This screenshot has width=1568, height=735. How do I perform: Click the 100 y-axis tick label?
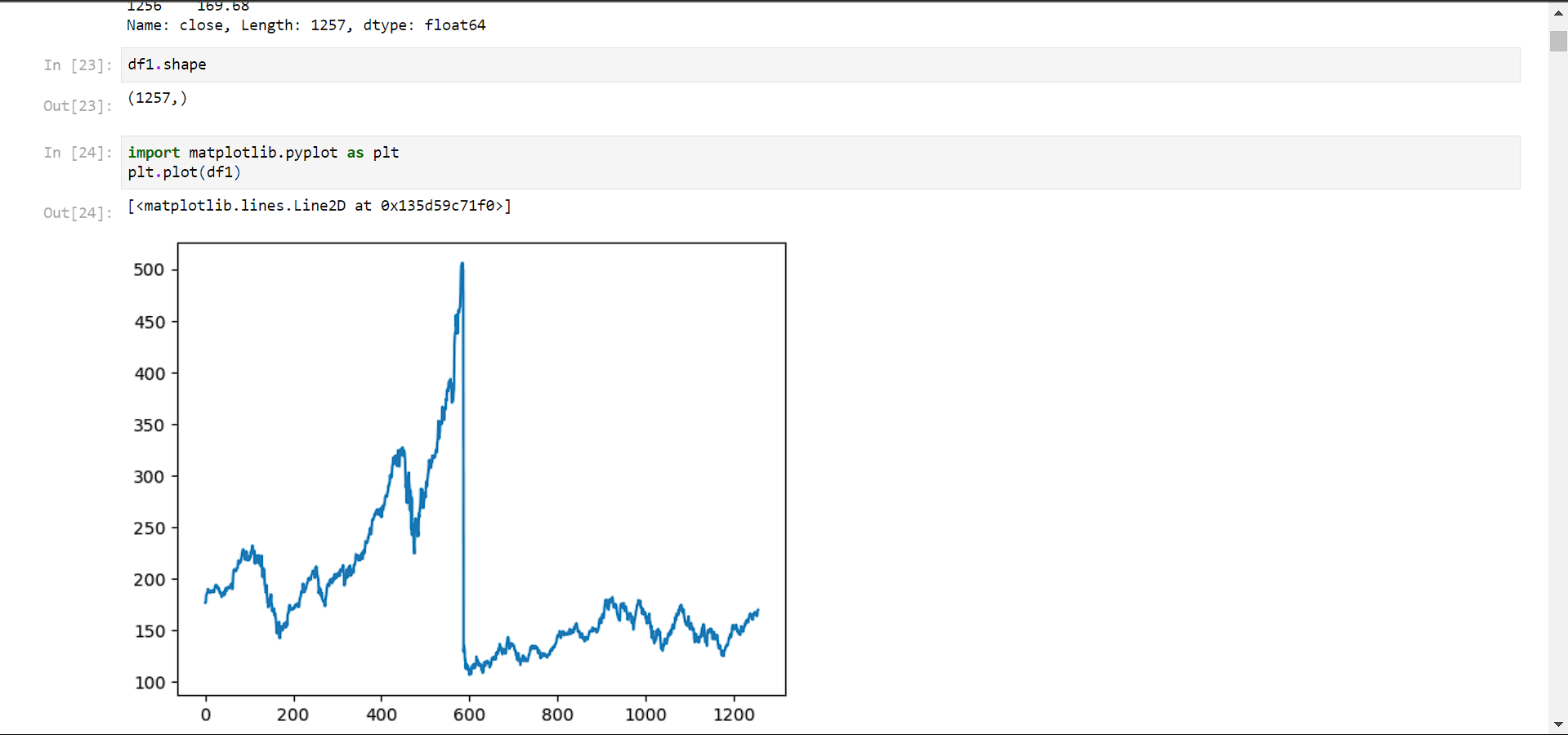[150, 683]
